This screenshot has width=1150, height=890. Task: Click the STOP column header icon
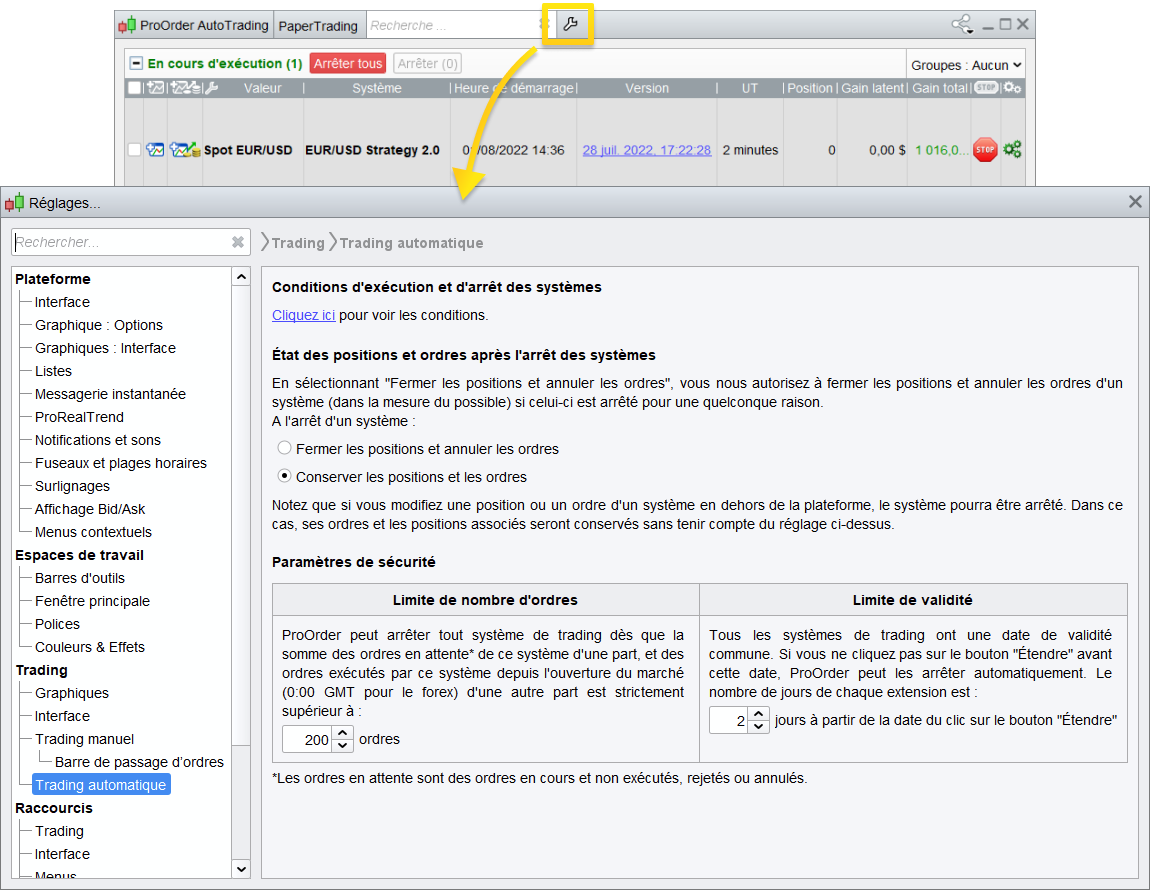point(986,87)
